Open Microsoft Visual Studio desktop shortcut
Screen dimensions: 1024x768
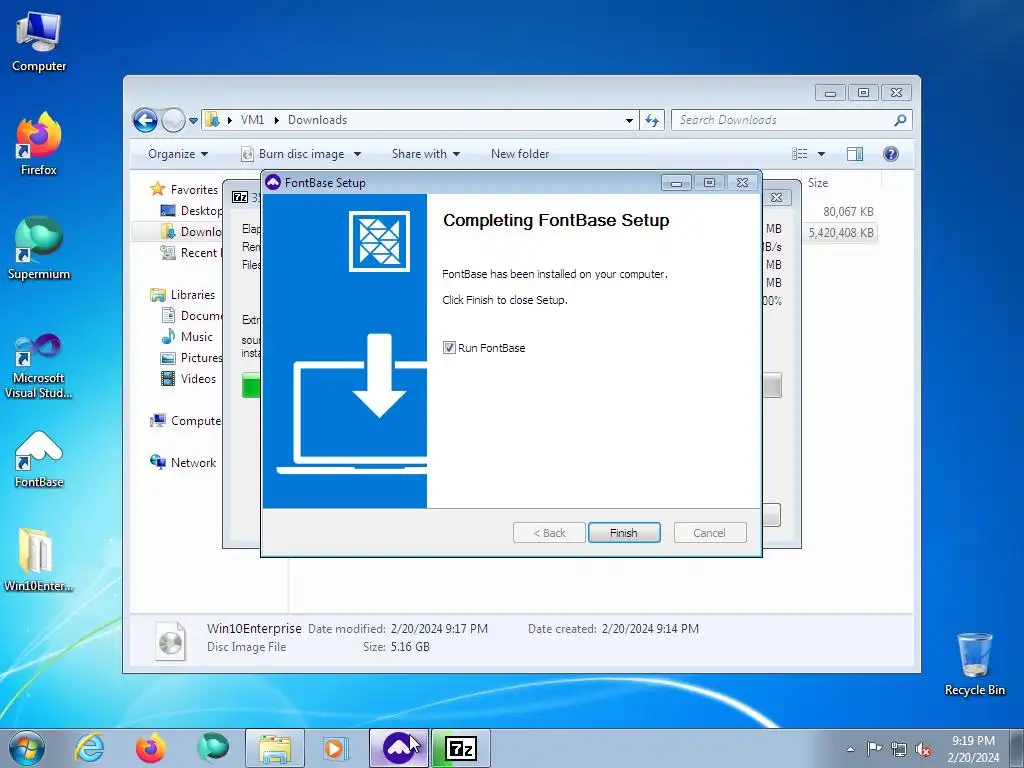(x=39, y=366)
